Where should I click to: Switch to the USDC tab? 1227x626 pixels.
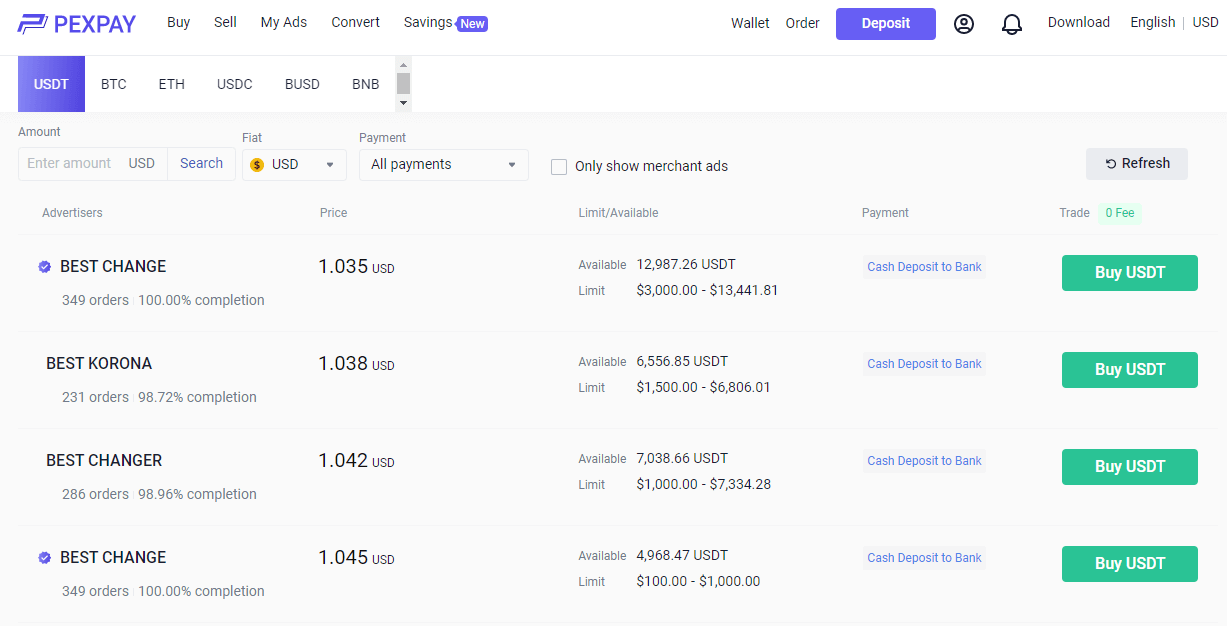click(x=235, y=84)
